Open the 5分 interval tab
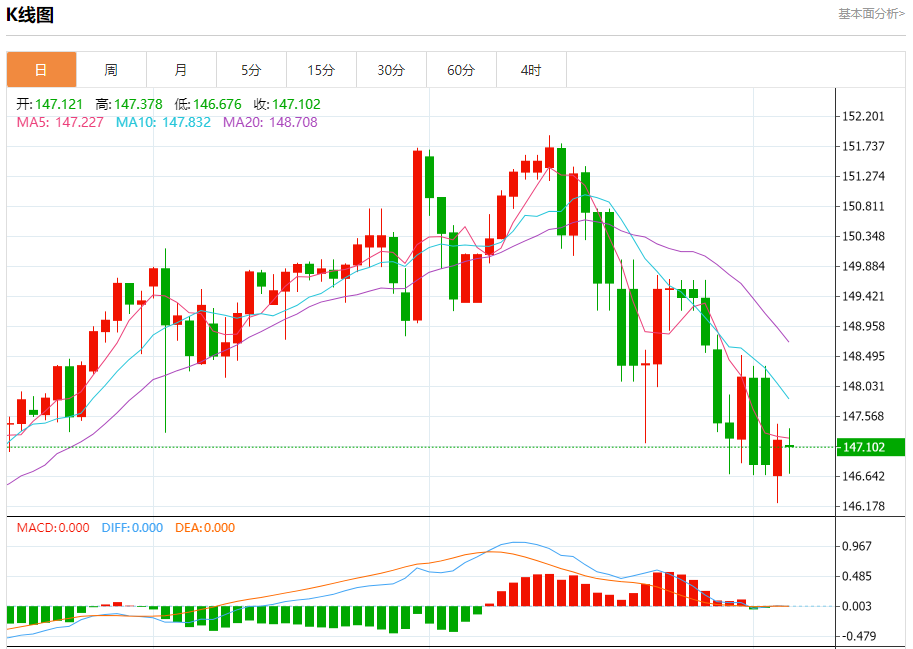The height and width of the screenshot is (649, 913). tap(251, 70)
